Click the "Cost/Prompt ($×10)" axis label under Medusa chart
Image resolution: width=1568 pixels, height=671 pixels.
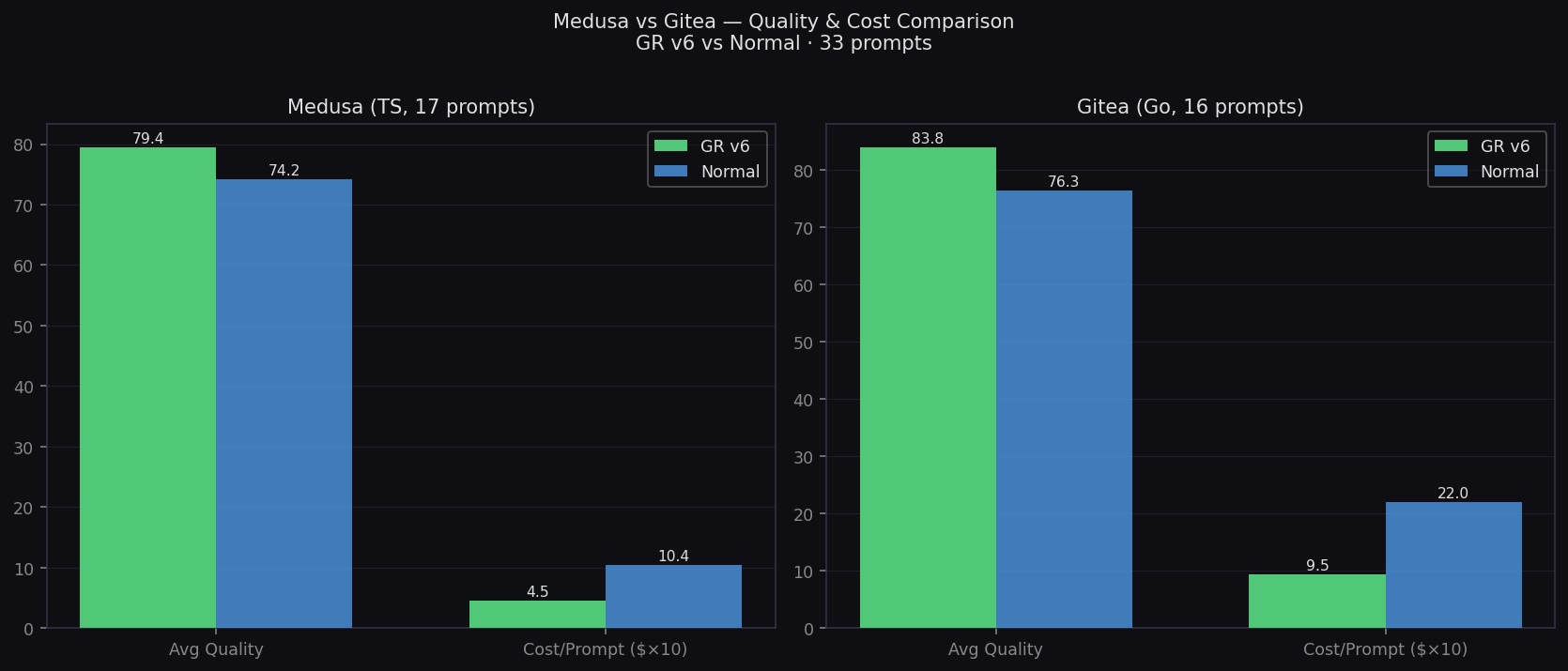point(605,649)
